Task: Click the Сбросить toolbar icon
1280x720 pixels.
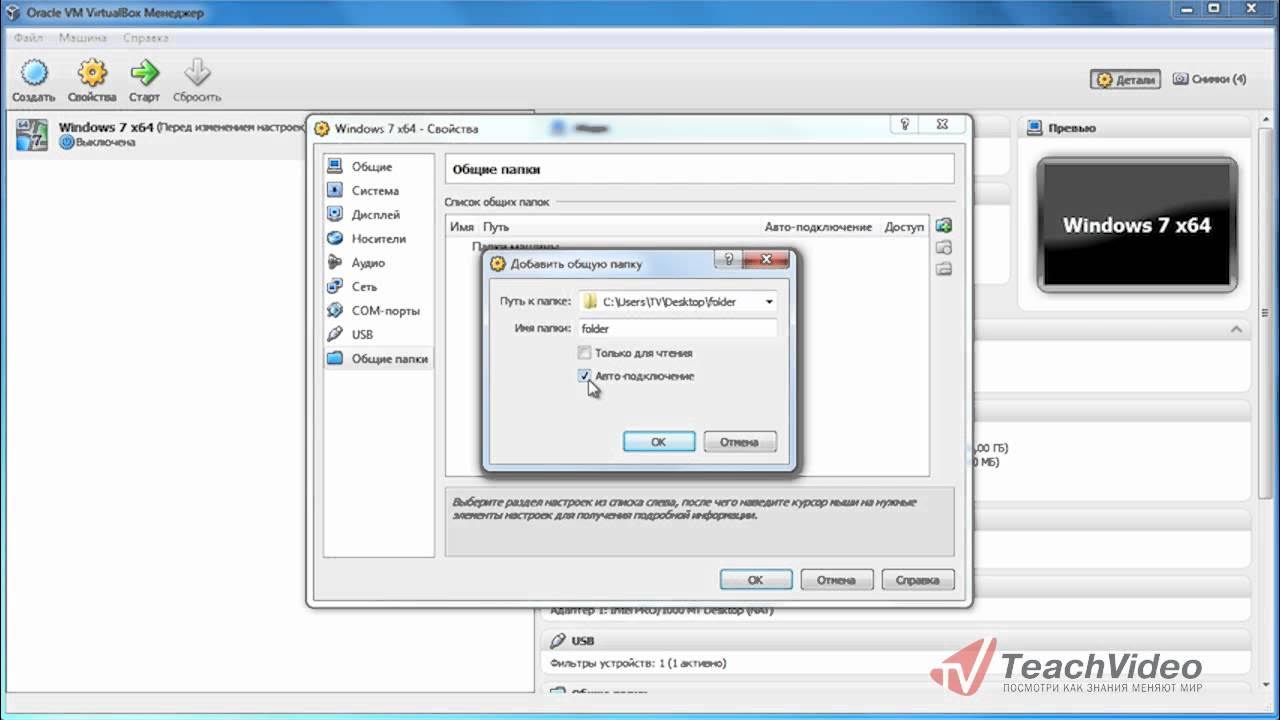Action: pos(197,73)
